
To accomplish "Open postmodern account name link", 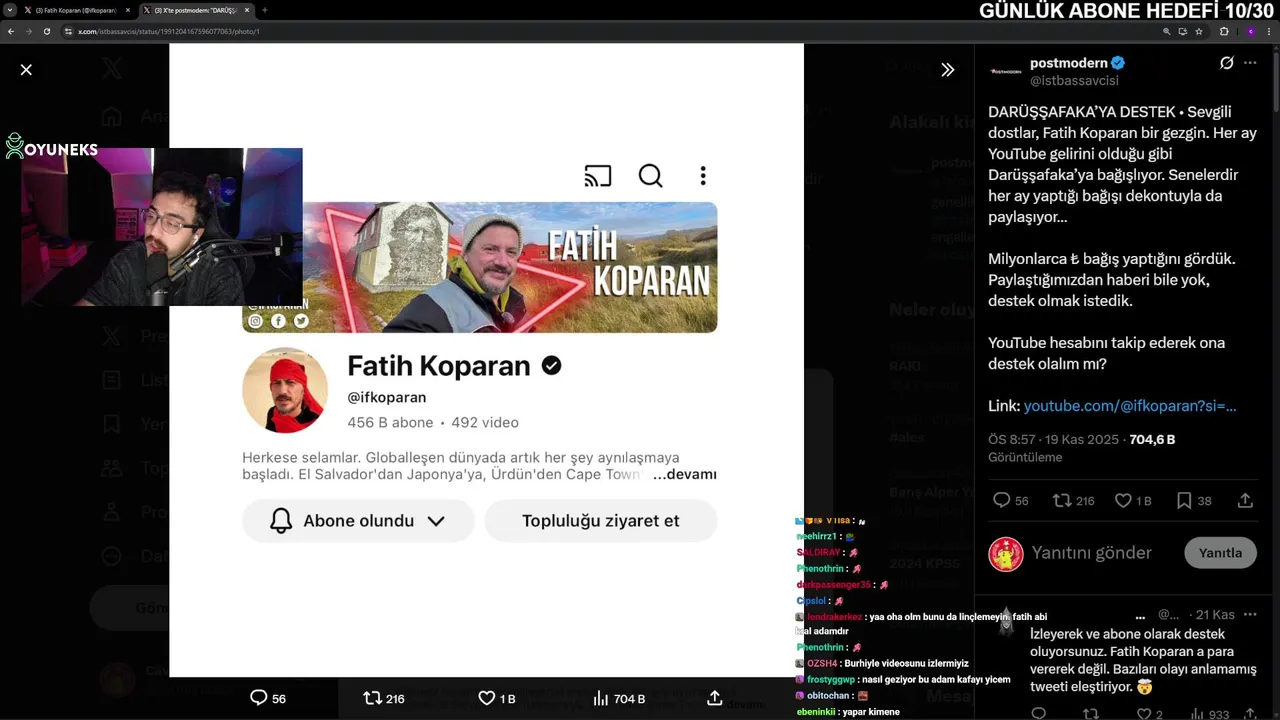I will click(x=1068, y=63).
